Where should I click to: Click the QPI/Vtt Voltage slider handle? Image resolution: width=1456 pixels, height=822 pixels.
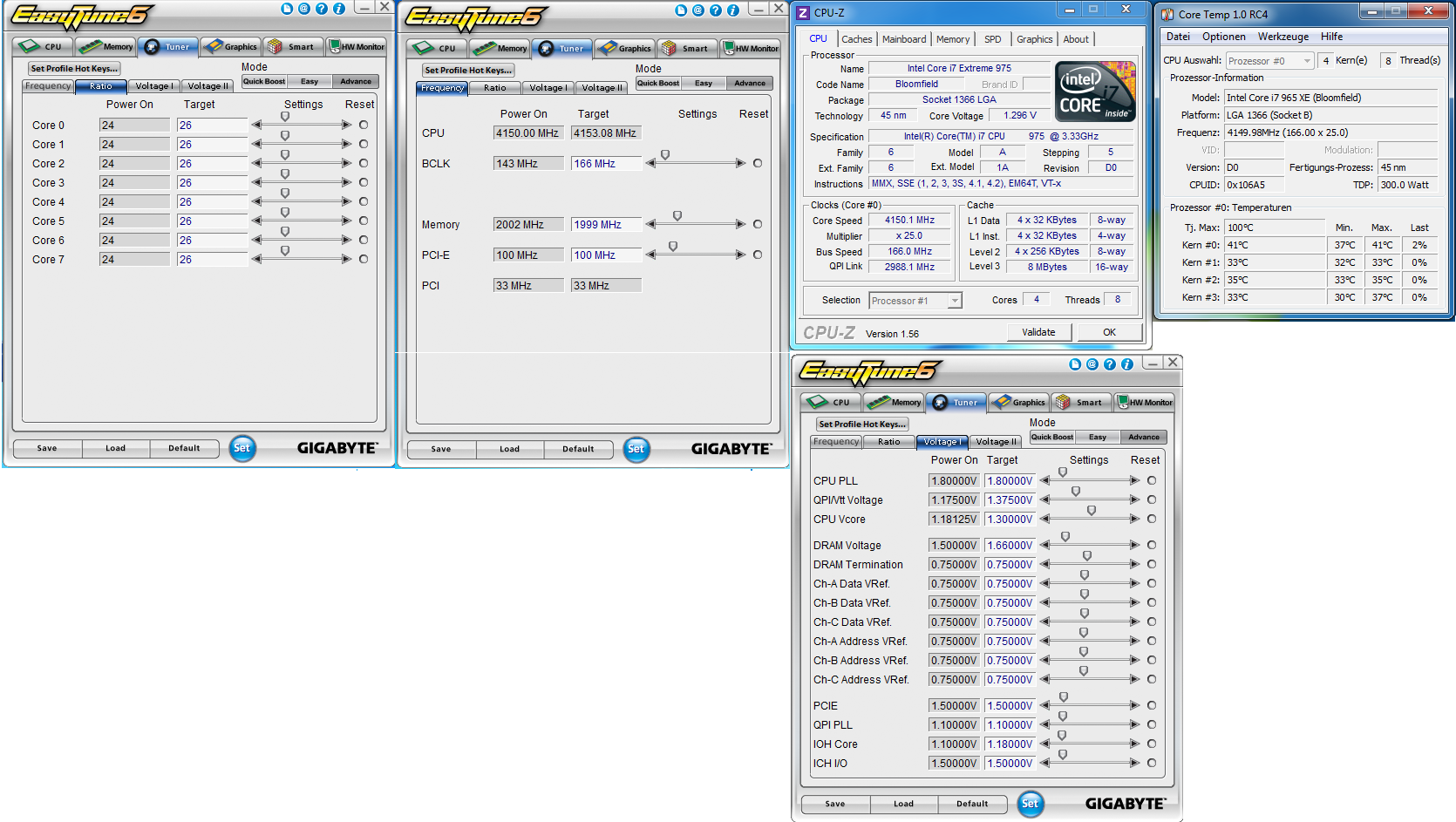pos(1076,492)
